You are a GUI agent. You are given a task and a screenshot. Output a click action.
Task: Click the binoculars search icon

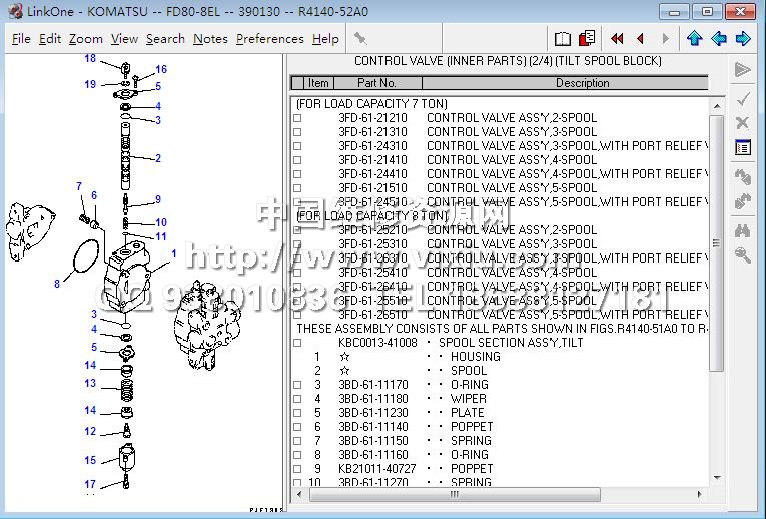(x=742, y=229)
